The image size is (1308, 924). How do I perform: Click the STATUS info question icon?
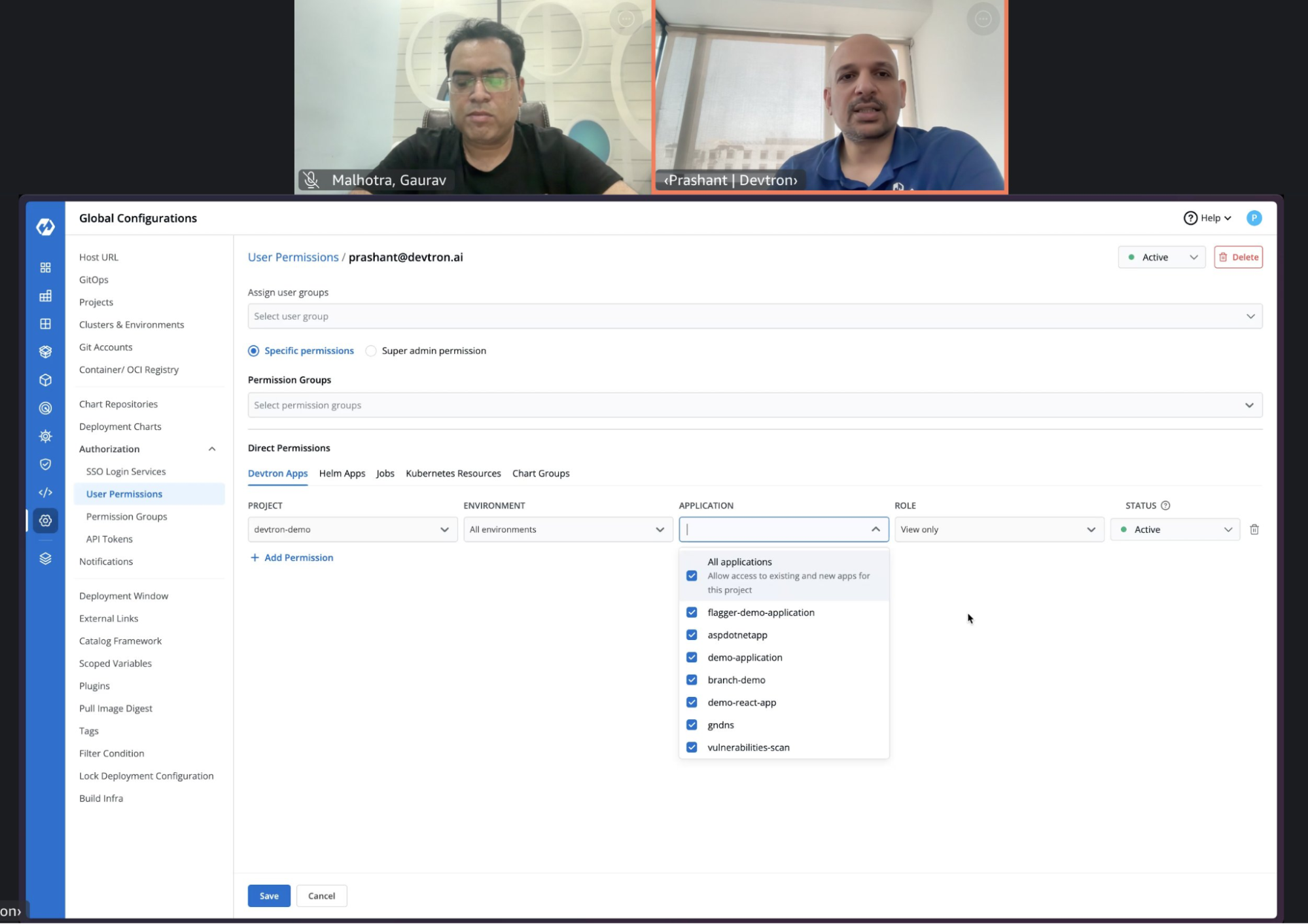click(x=1165, y=505)
